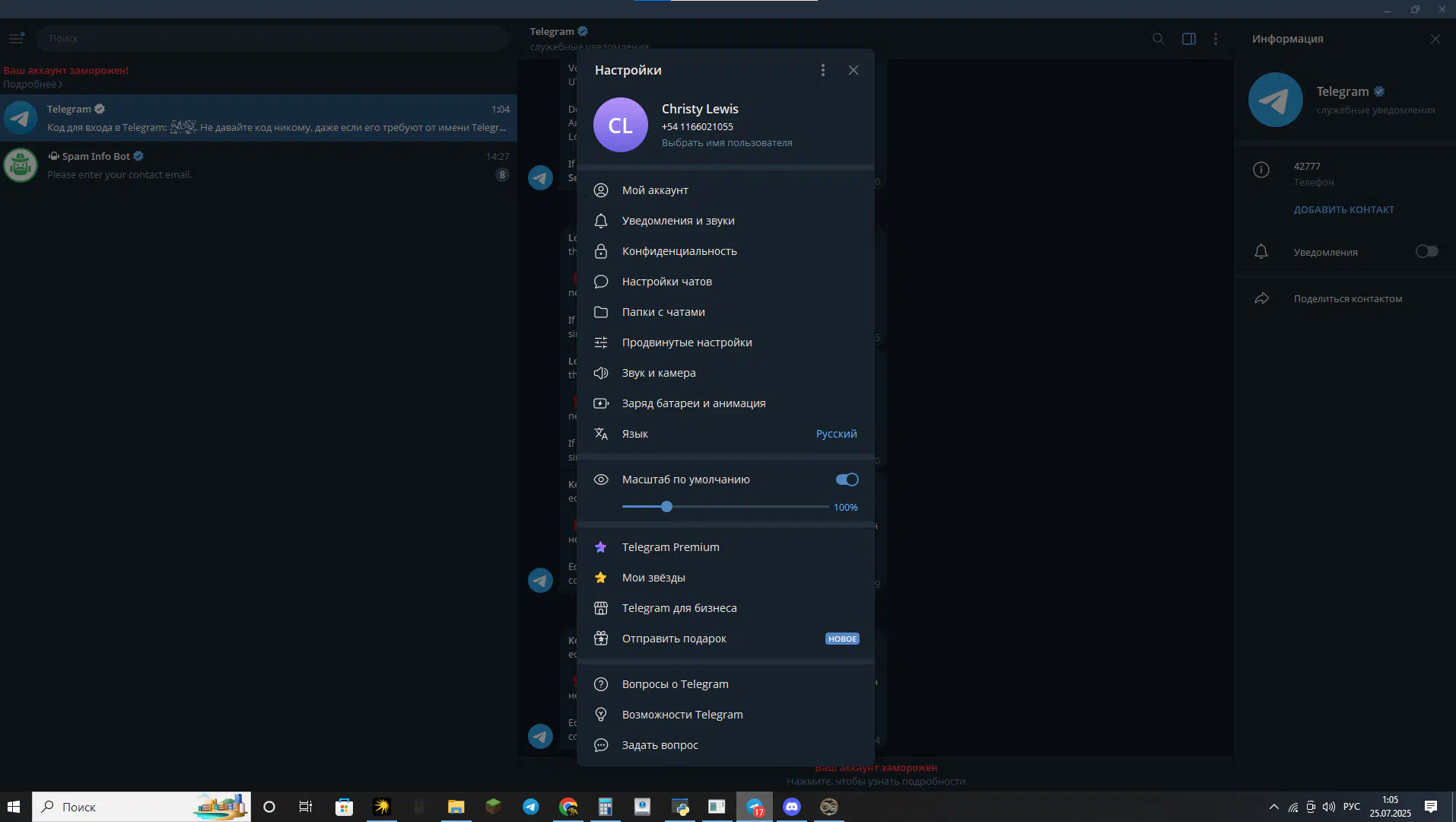Select the Telegram service chat

(x=259, y=118)
